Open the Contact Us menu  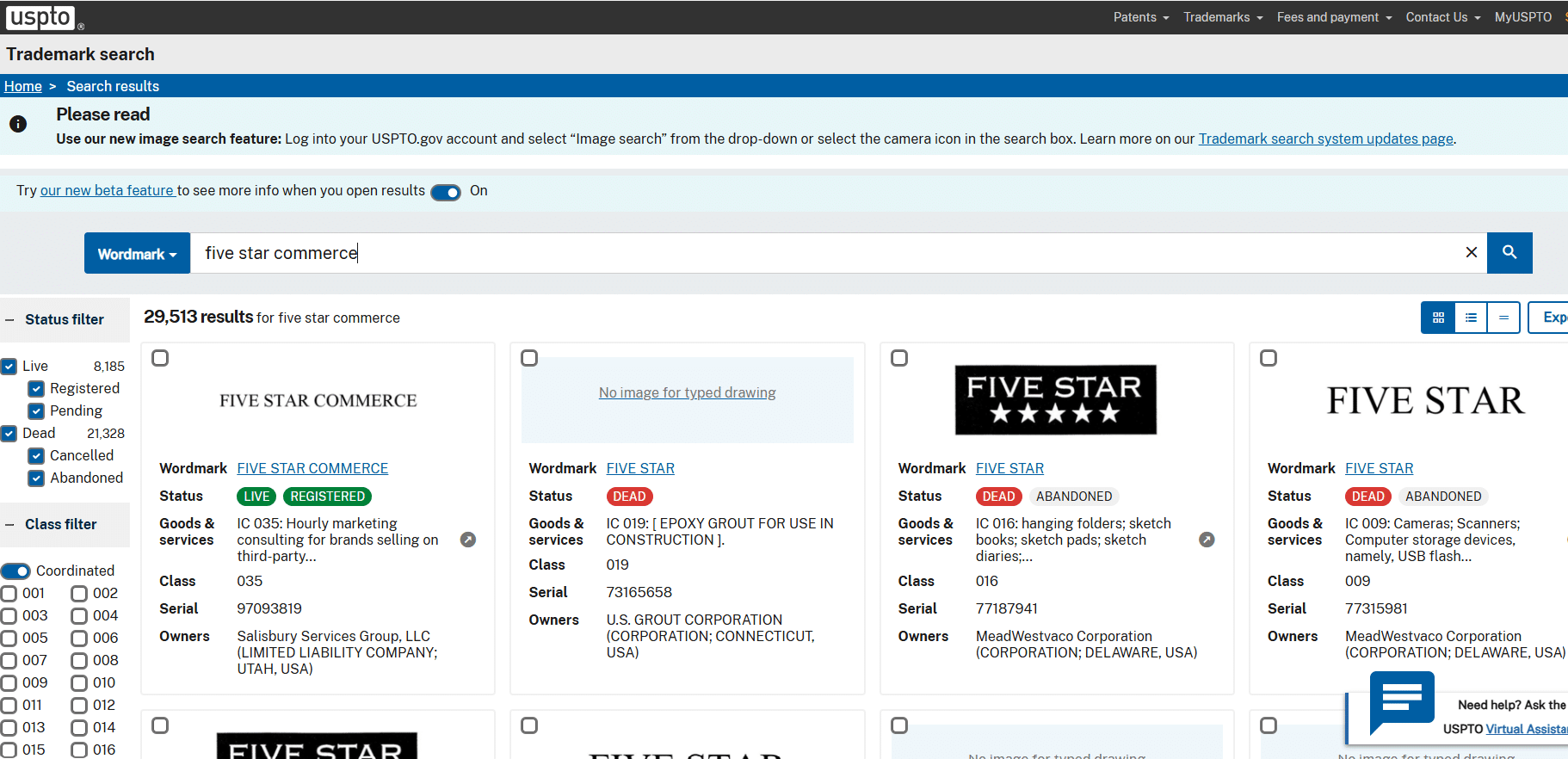pos(1443,17)
